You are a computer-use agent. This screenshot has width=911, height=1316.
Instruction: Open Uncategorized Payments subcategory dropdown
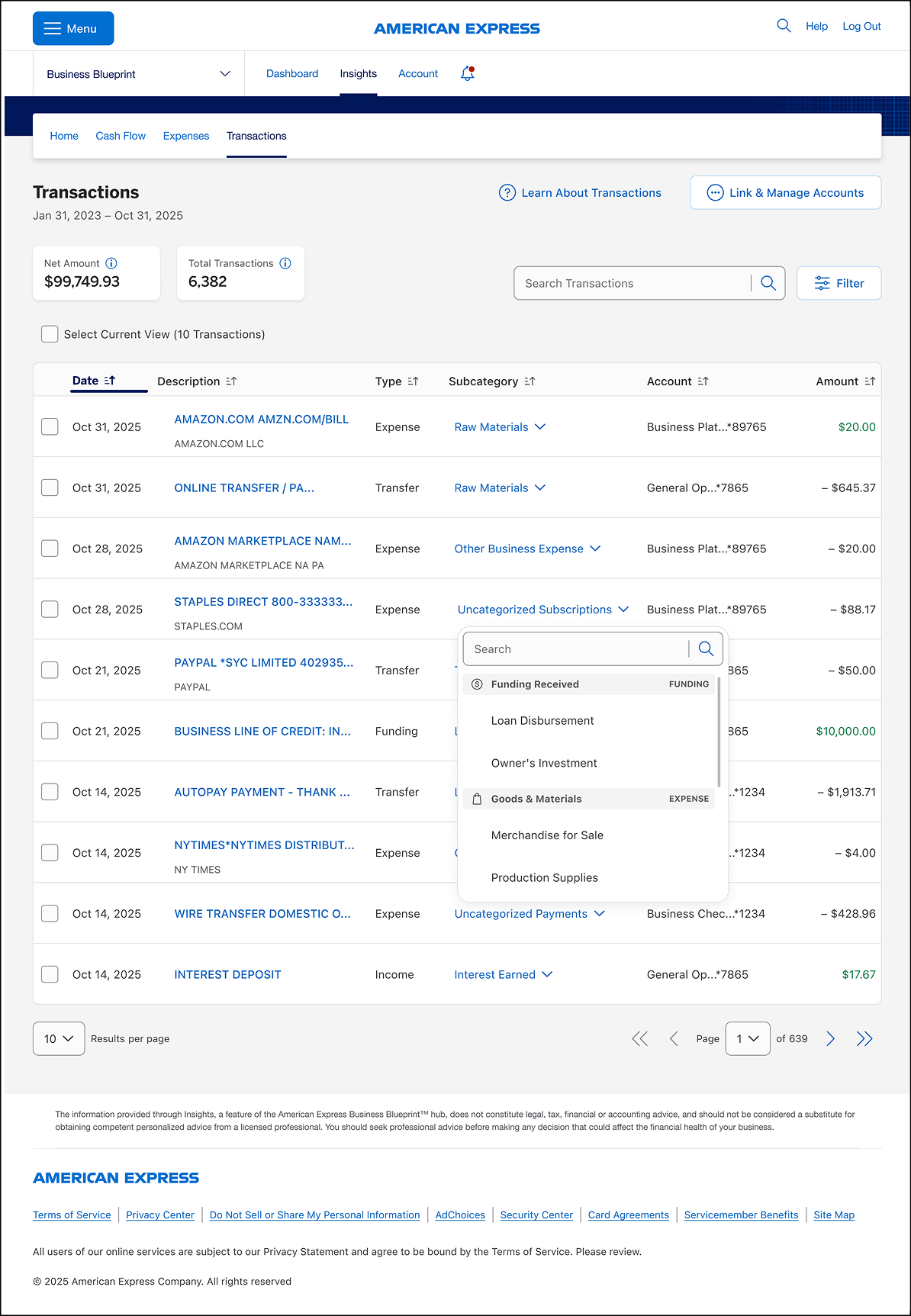(x=530, y=913)
